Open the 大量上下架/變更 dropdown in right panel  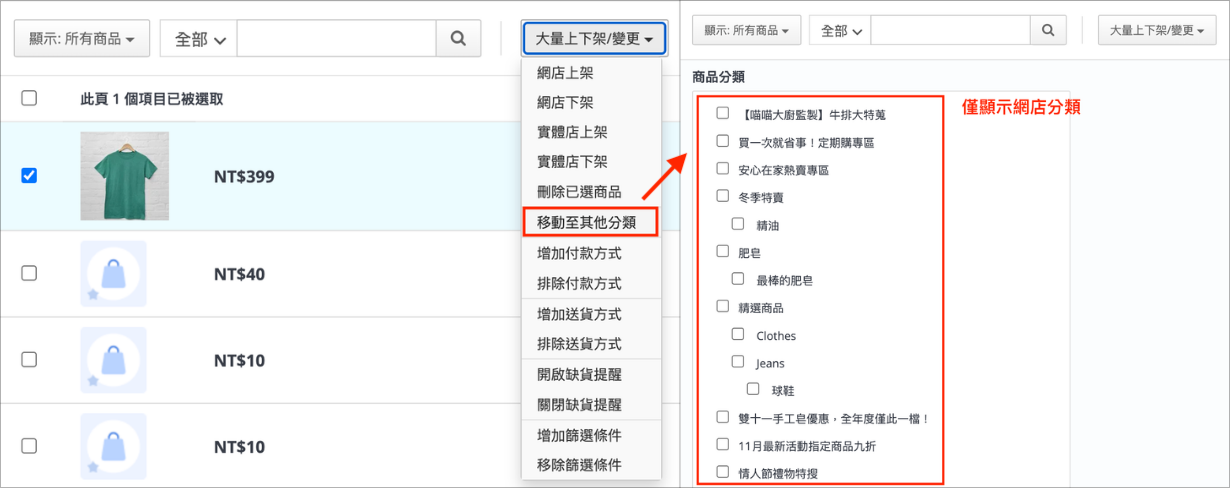pos(1159,30)
